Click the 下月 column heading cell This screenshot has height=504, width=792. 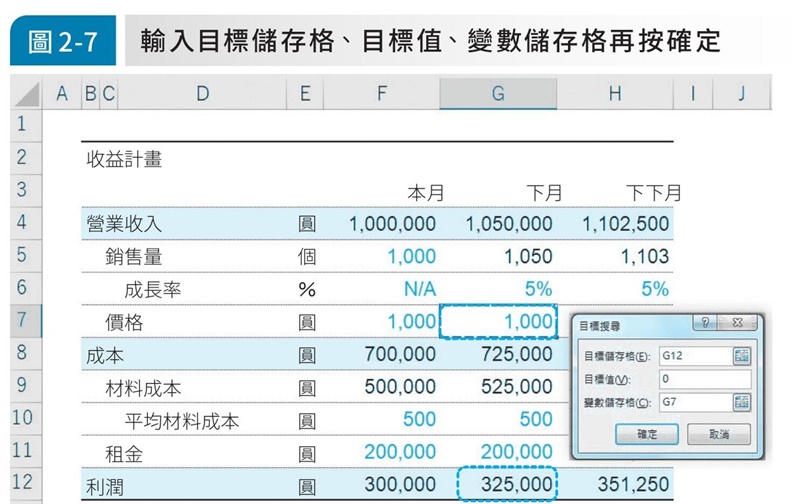544,193
